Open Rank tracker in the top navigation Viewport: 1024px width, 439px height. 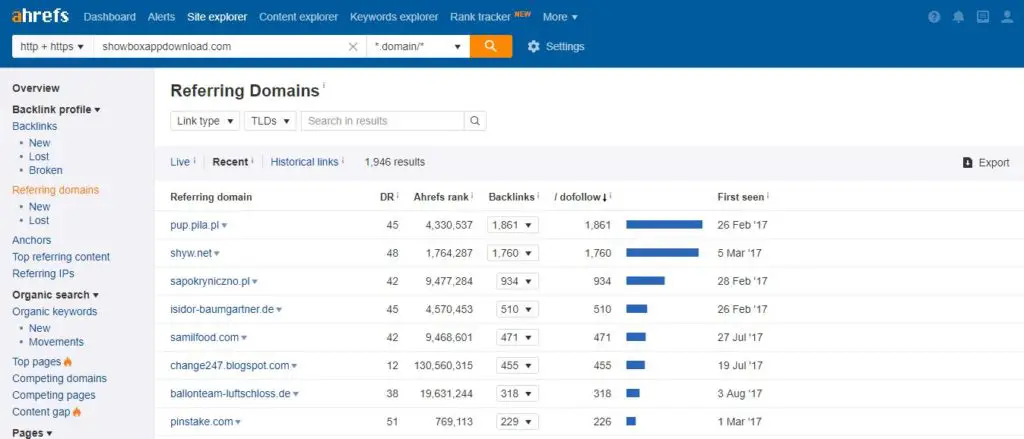pyautogui.click(x=480, y=17)
